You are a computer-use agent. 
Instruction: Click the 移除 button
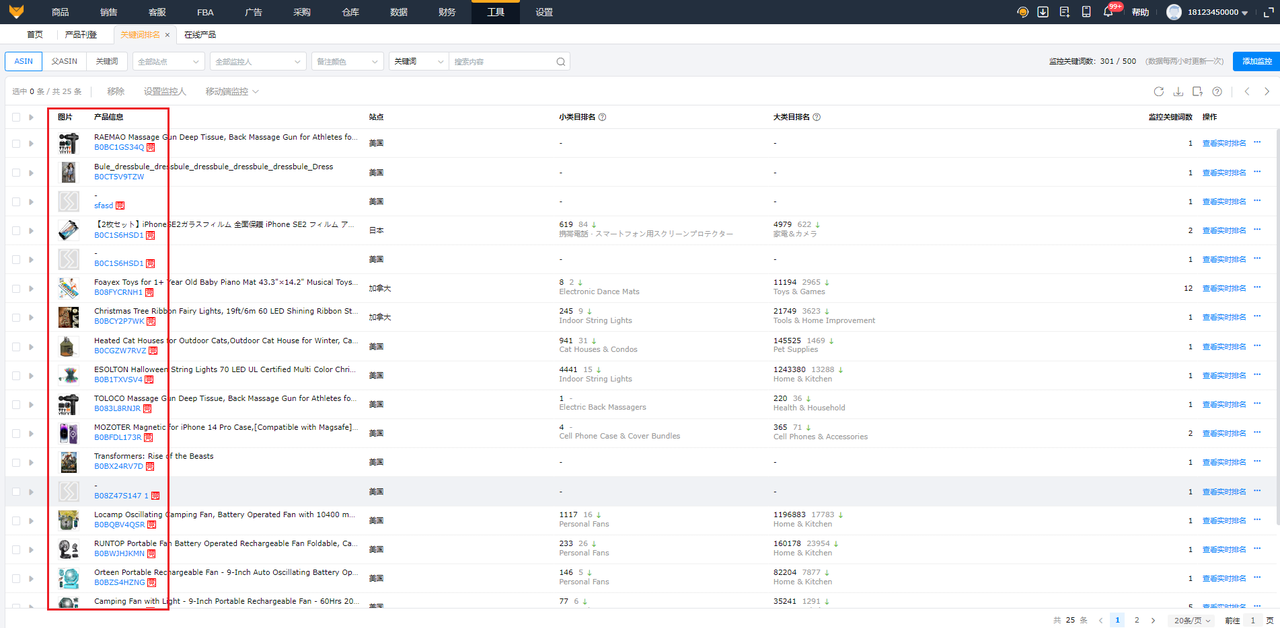116,91
